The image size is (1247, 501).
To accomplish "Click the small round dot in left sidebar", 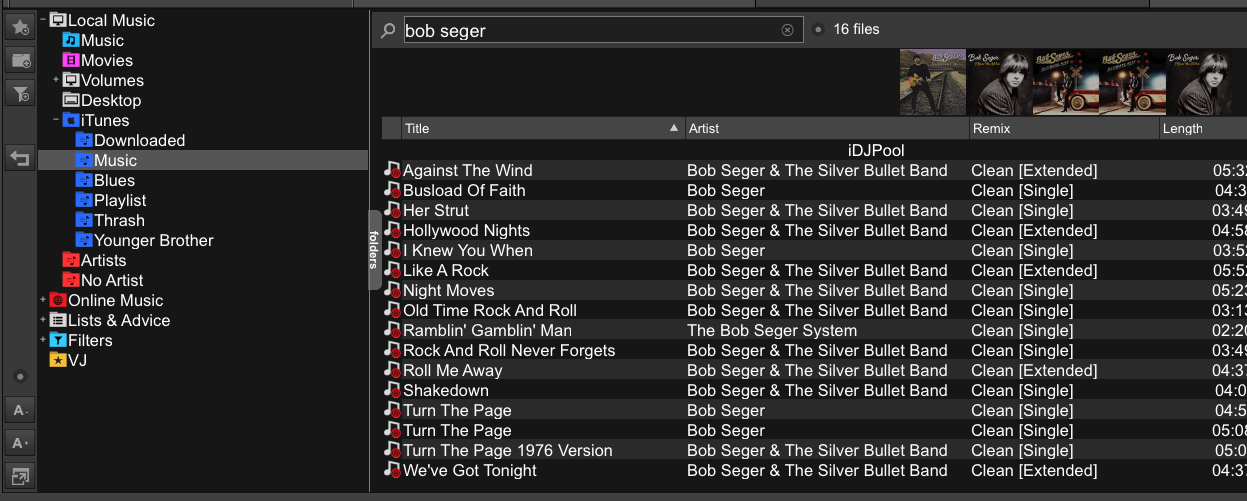I will (x=20, y=377).
